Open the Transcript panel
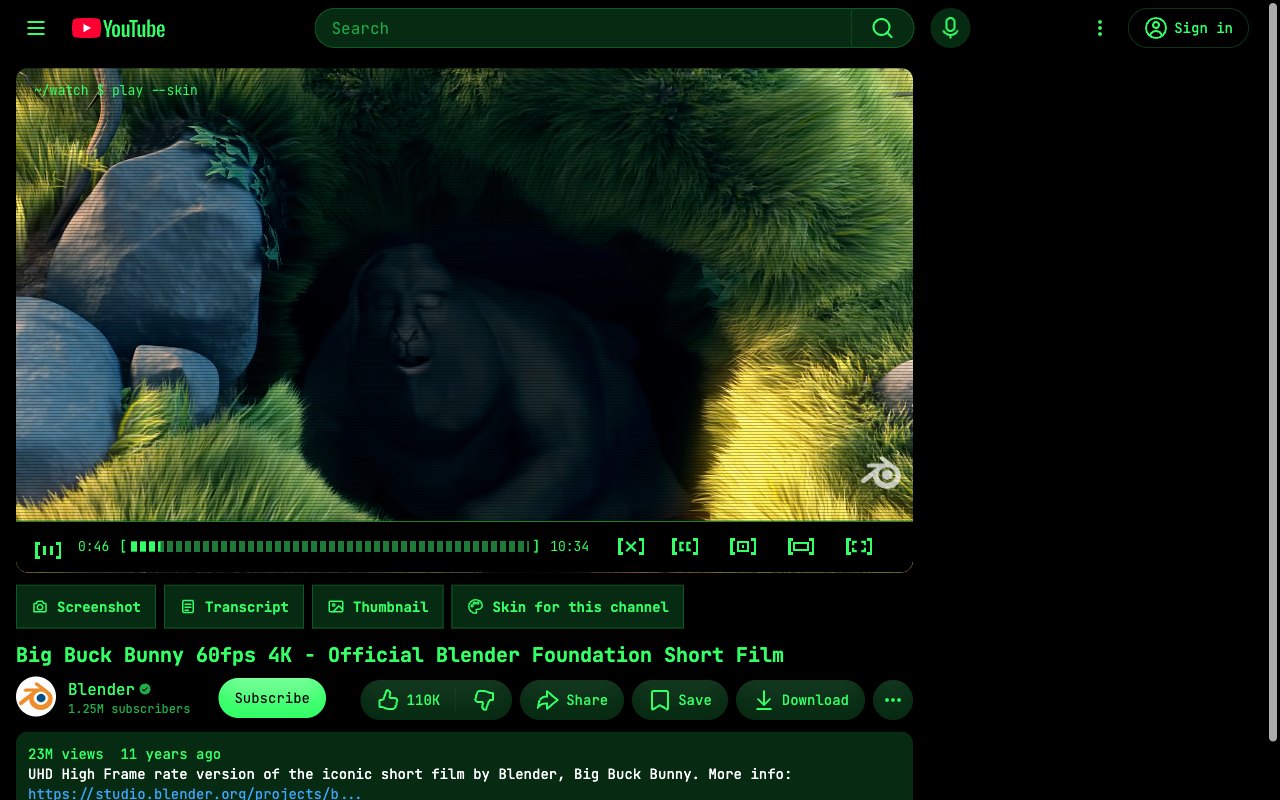The height and width of the screenshot is (800, 1280). [x=234, y=607]
